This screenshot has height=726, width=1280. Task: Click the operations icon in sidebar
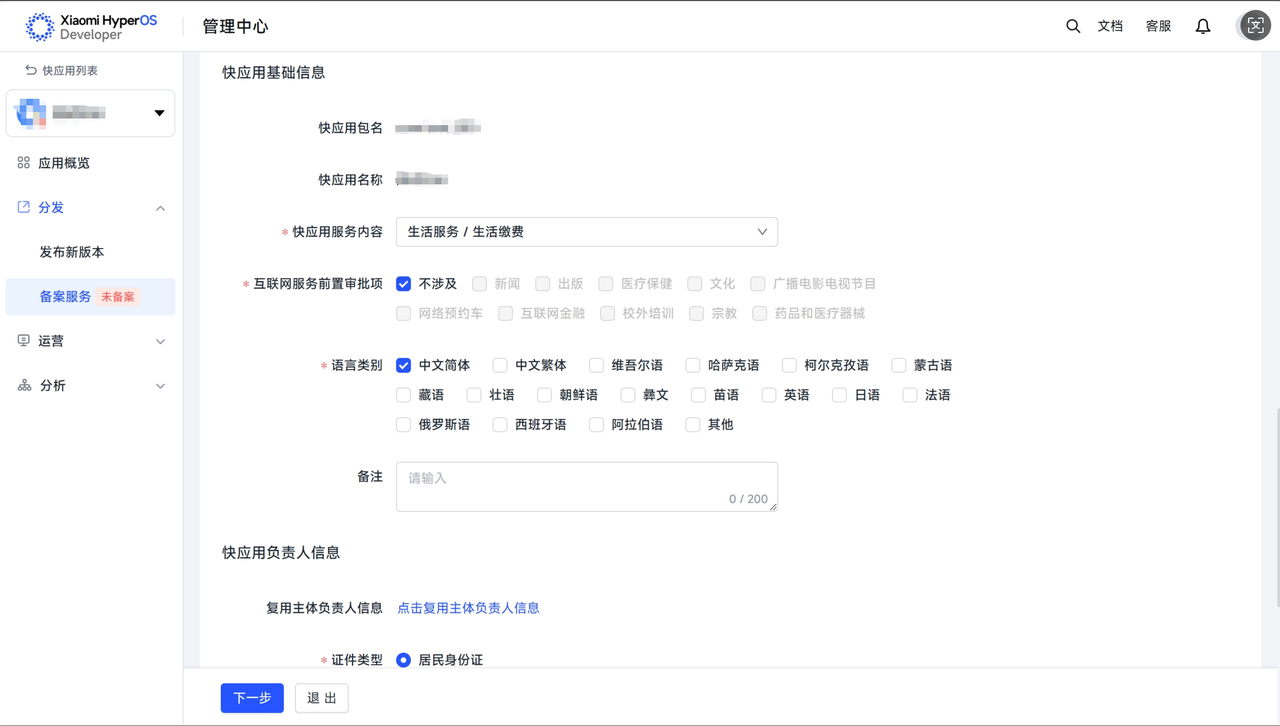[24, 341]
